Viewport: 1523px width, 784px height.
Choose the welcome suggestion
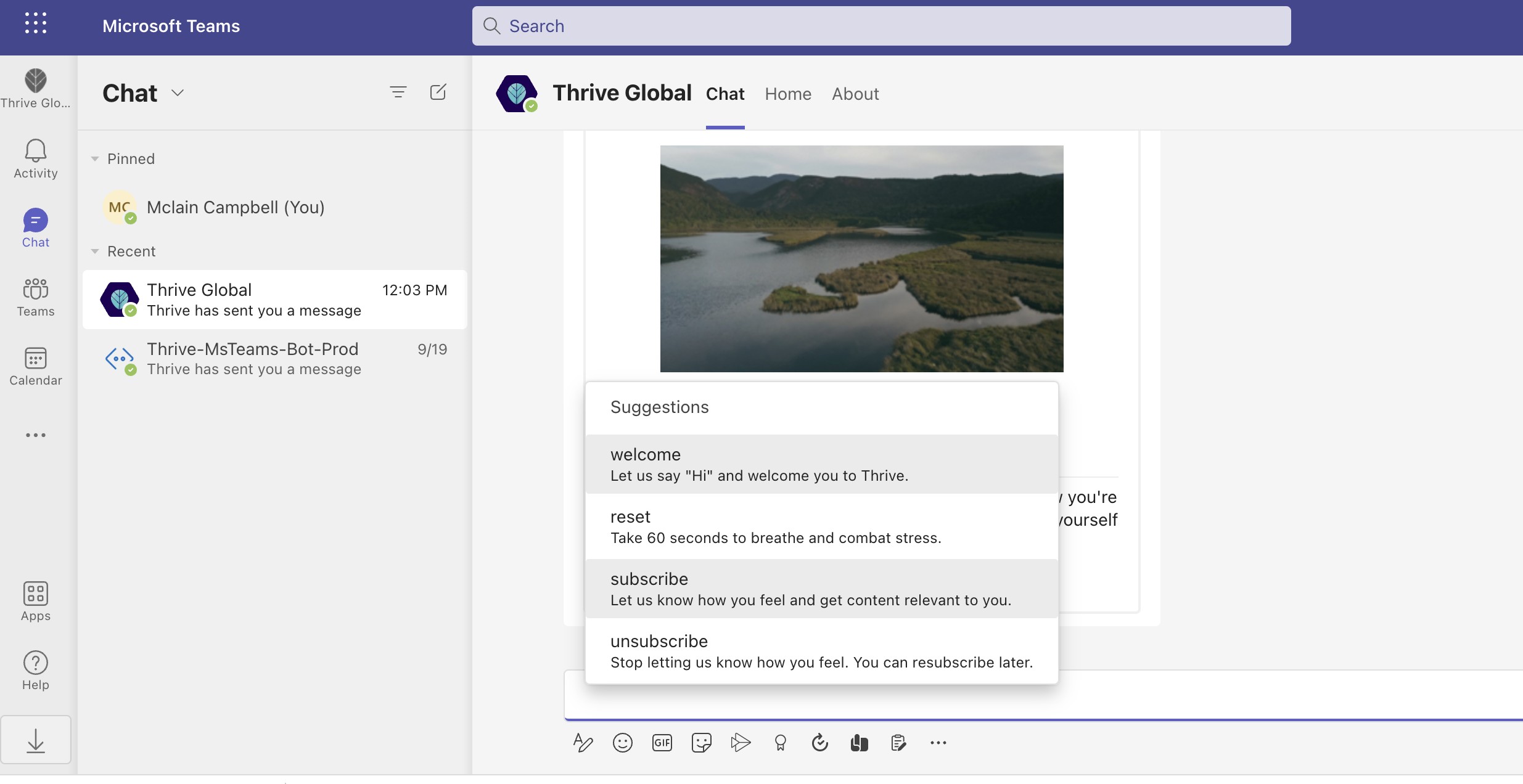[x=822, y=464]
